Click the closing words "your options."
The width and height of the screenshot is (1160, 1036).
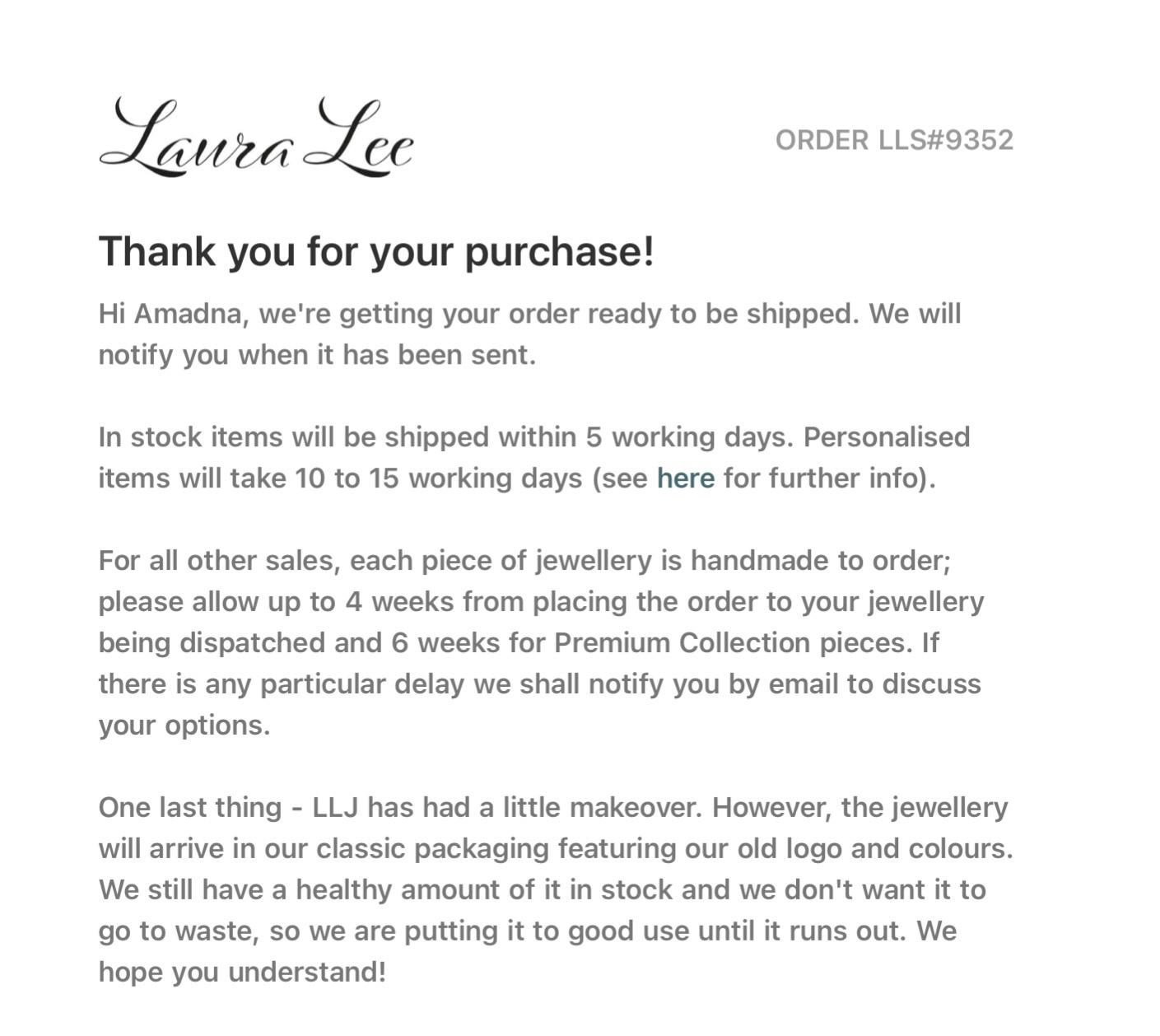click(184, 726)
